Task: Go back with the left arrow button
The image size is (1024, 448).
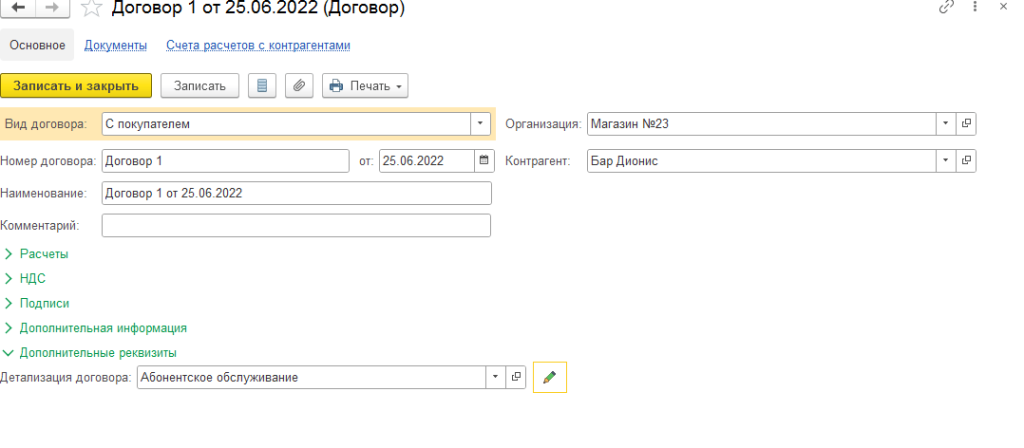Action: [x=20, y=8]
